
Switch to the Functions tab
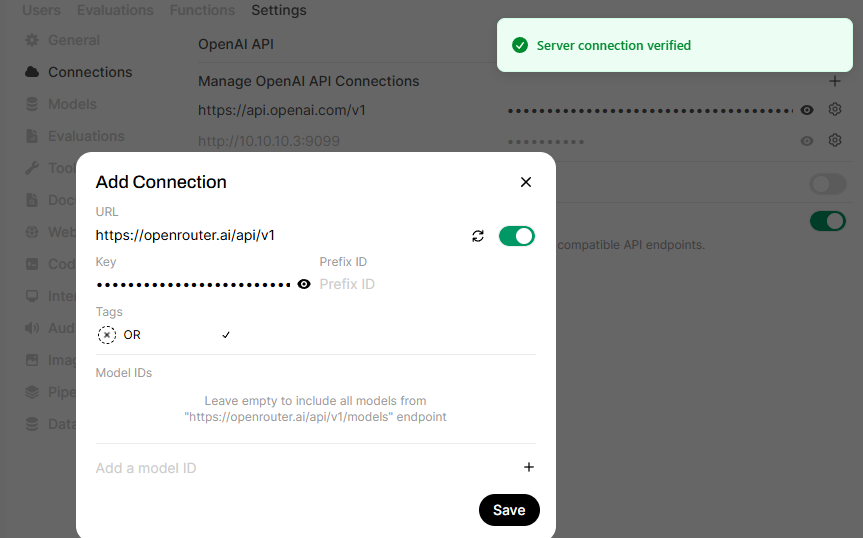[202, 10]
